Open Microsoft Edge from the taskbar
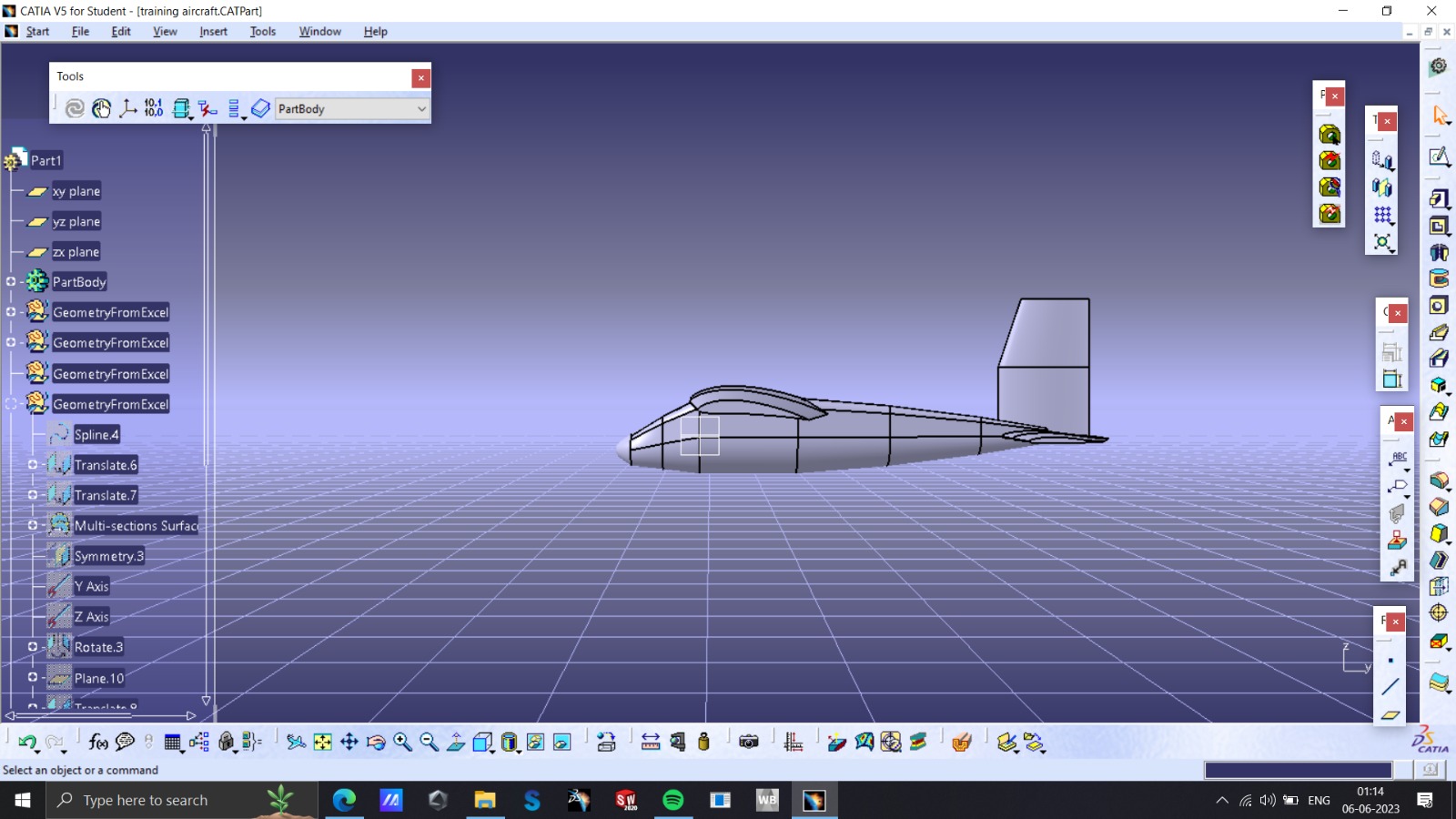This screenshot has width=1456, height=819. [x=344, y=800]
